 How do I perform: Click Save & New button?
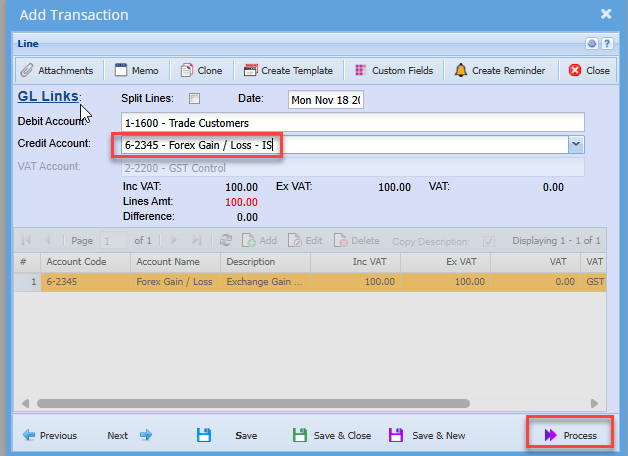[427, 435]
